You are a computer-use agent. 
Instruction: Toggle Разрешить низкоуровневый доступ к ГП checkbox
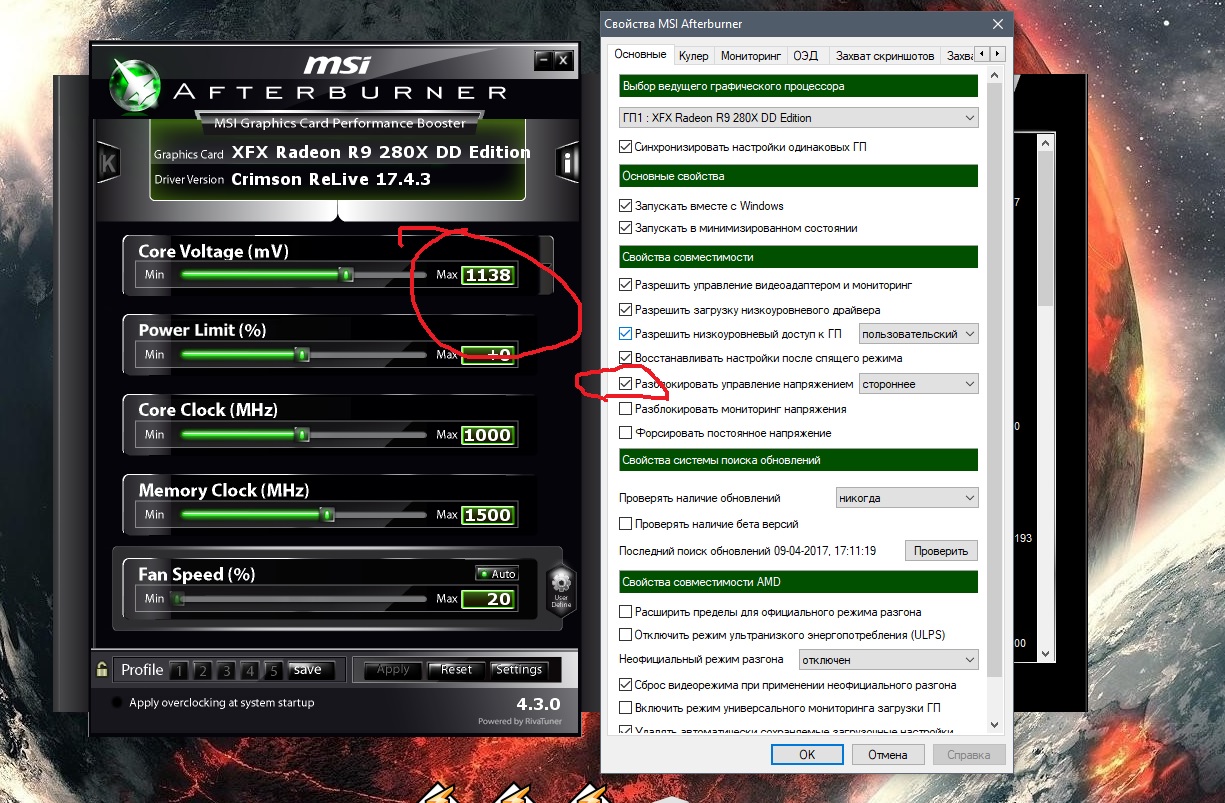tap(626, 334)
